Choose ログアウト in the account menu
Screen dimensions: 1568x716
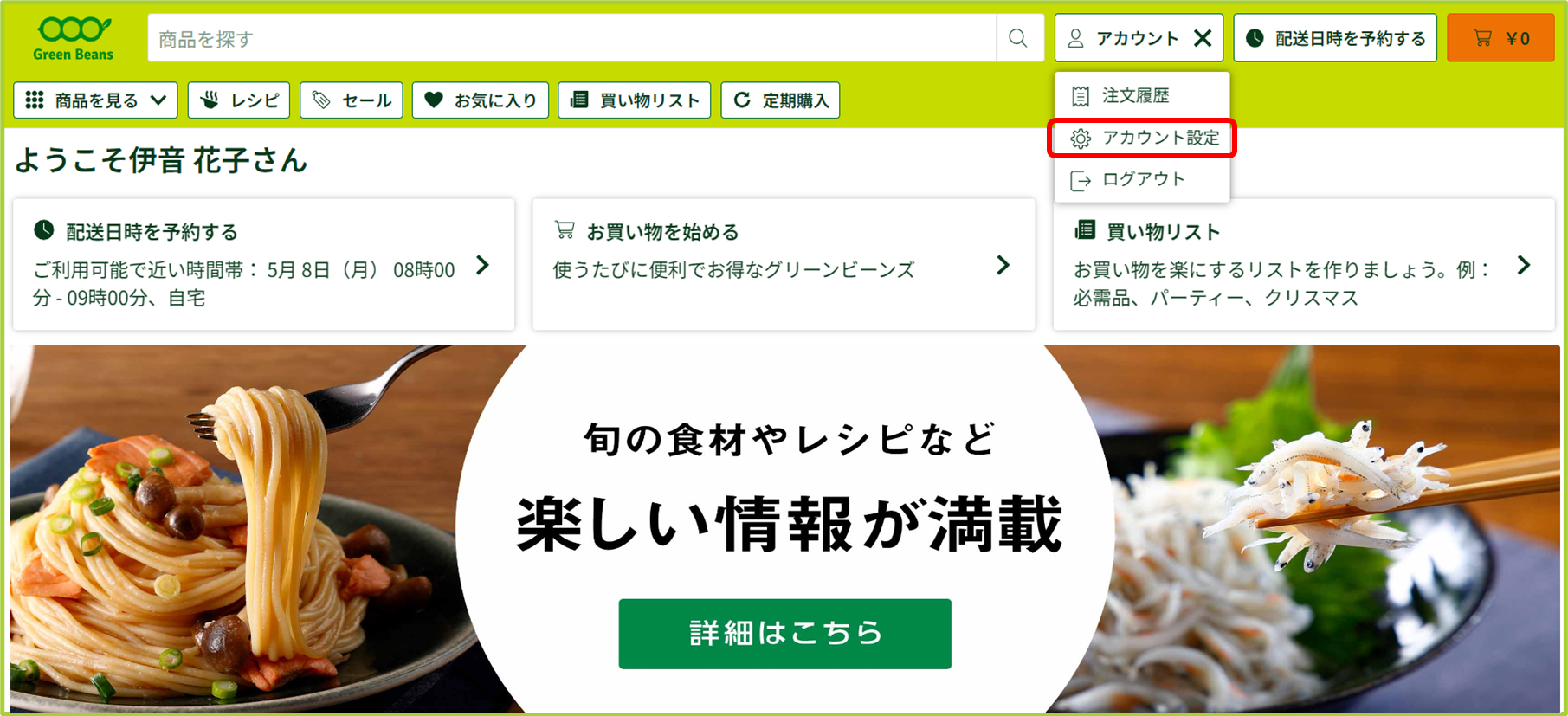[1142, 179]
